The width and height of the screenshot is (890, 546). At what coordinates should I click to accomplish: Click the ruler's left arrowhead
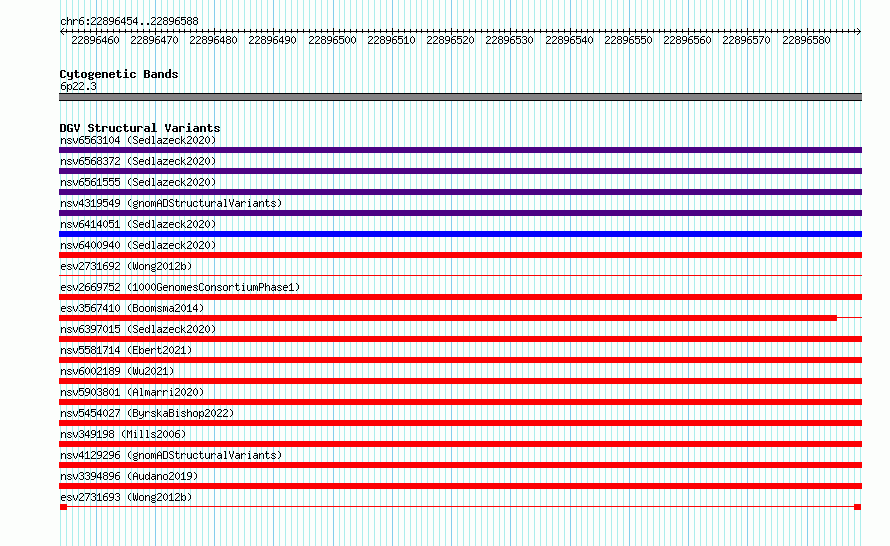[62, 32]
